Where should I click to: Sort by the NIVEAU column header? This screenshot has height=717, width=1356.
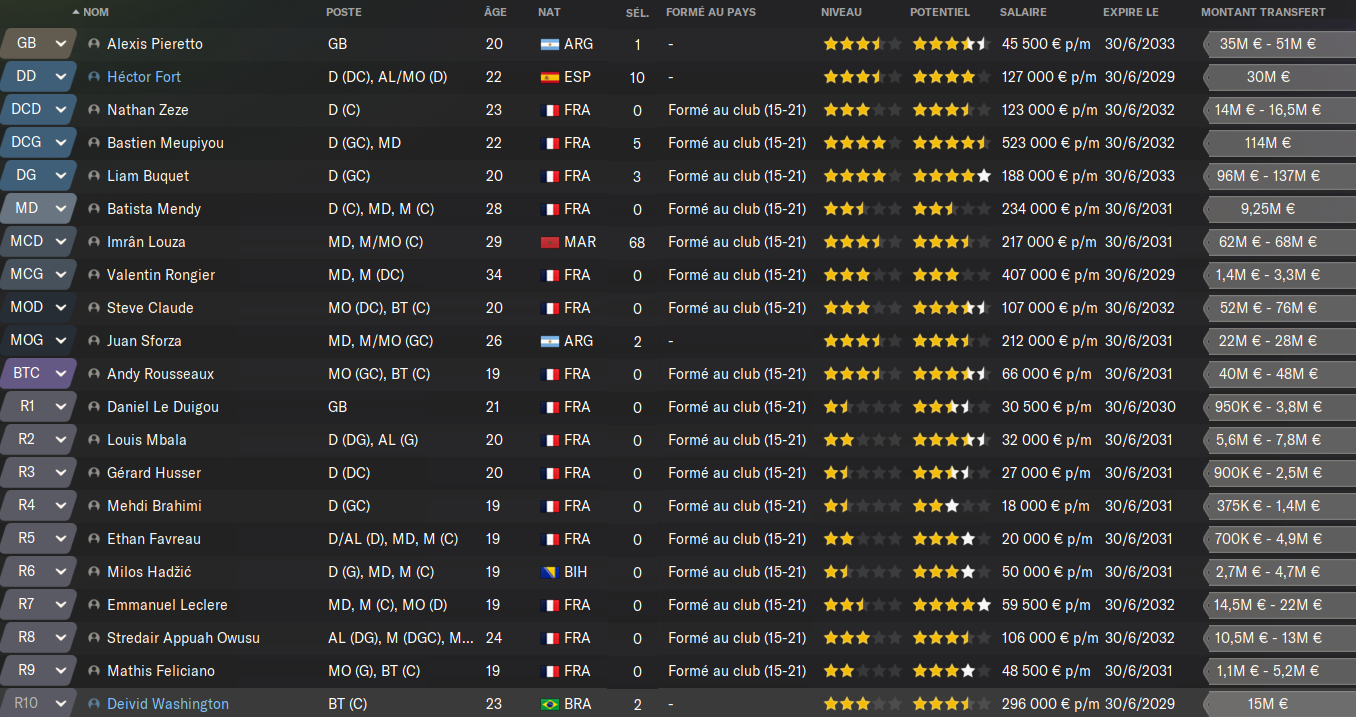click(x=841, y=12)
